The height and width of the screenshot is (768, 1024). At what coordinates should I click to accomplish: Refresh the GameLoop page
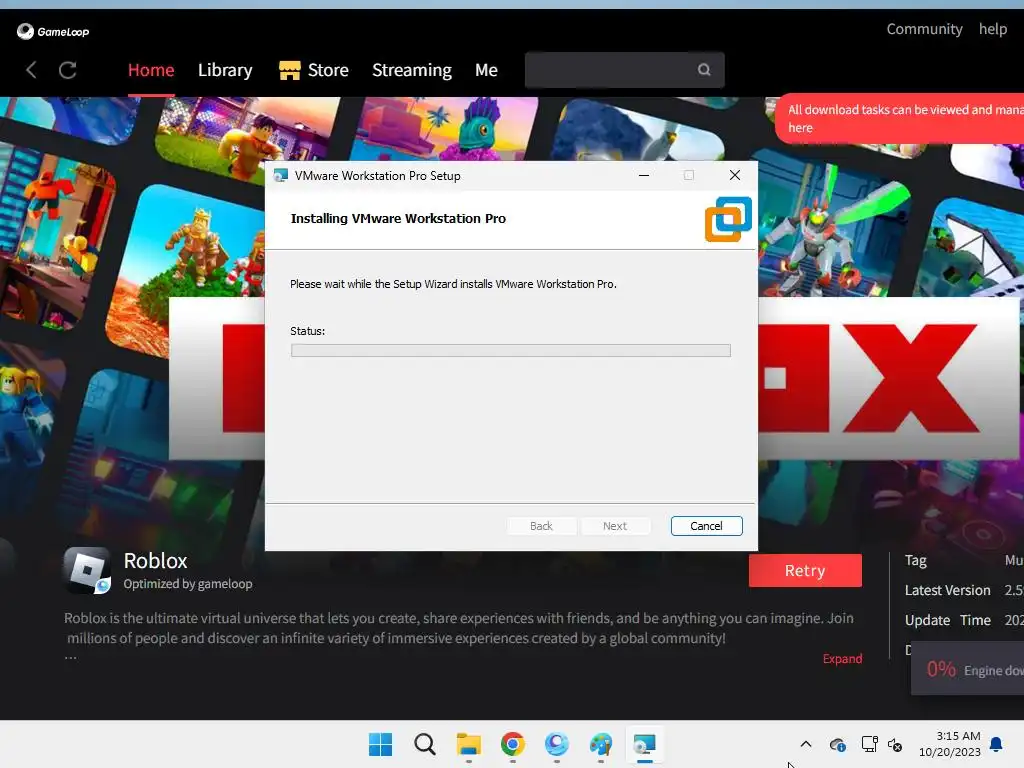(68, 70)
